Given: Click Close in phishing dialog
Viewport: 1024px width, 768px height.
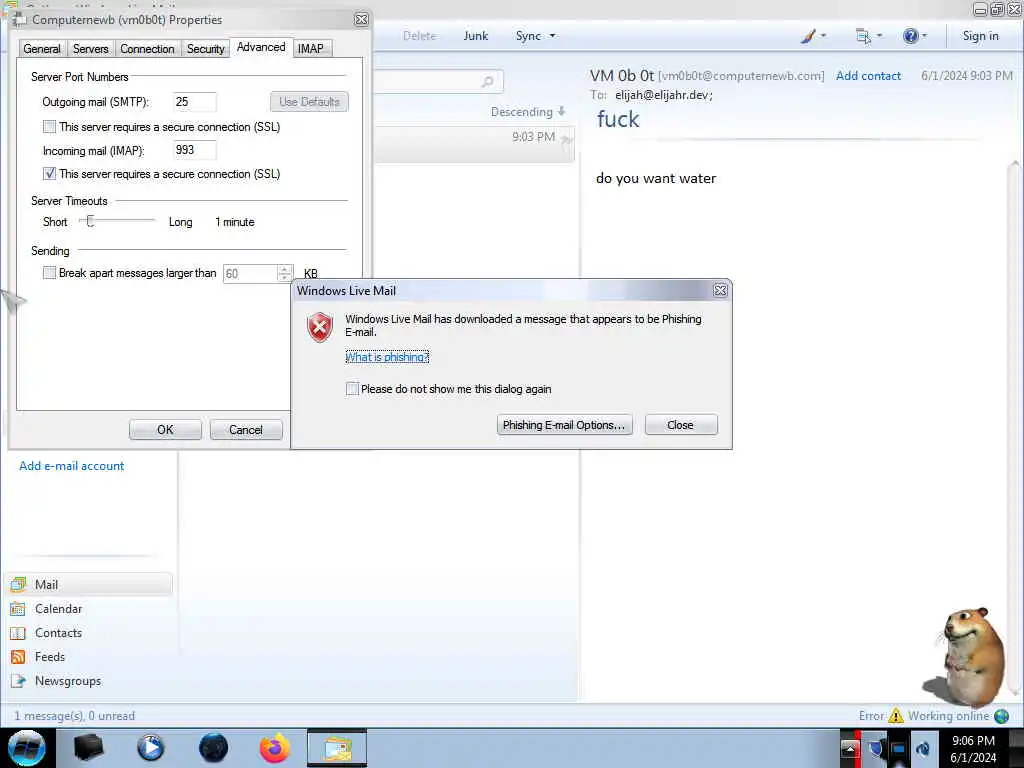Looking at the screenshot, I should click(x=680, y=425).
